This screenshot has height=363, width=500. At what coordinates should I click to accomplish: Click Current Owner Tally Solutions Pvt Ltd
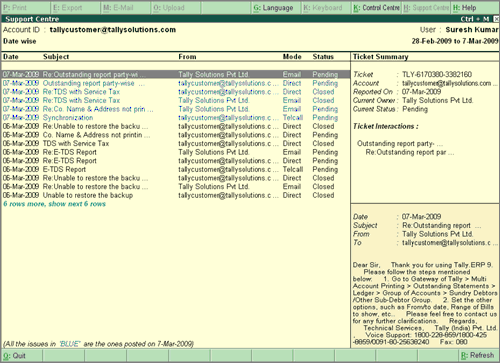pos(437,100)
